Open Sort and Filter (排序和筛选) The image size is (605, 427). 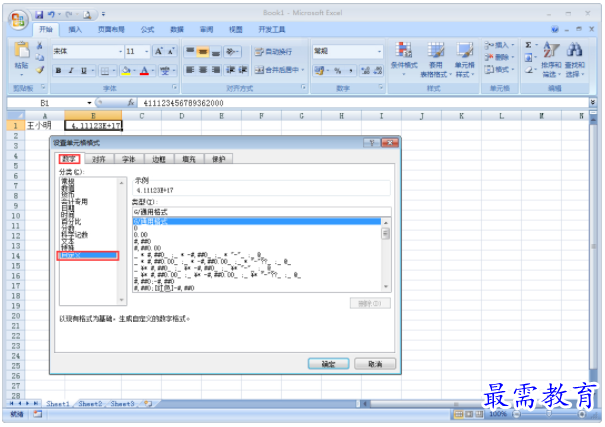pyautogui.click(x=551, y=59)
